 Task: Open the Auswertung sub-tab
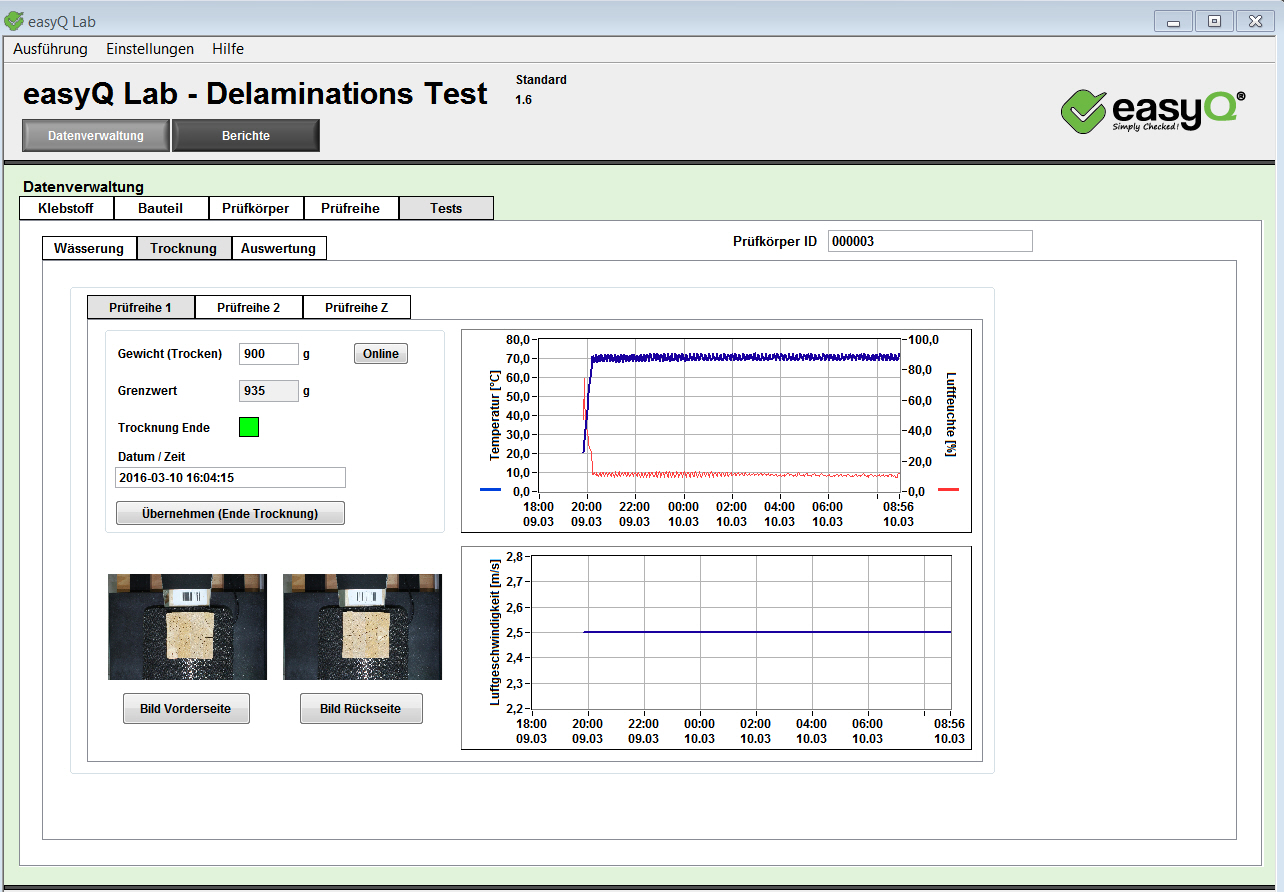point(279,248)
